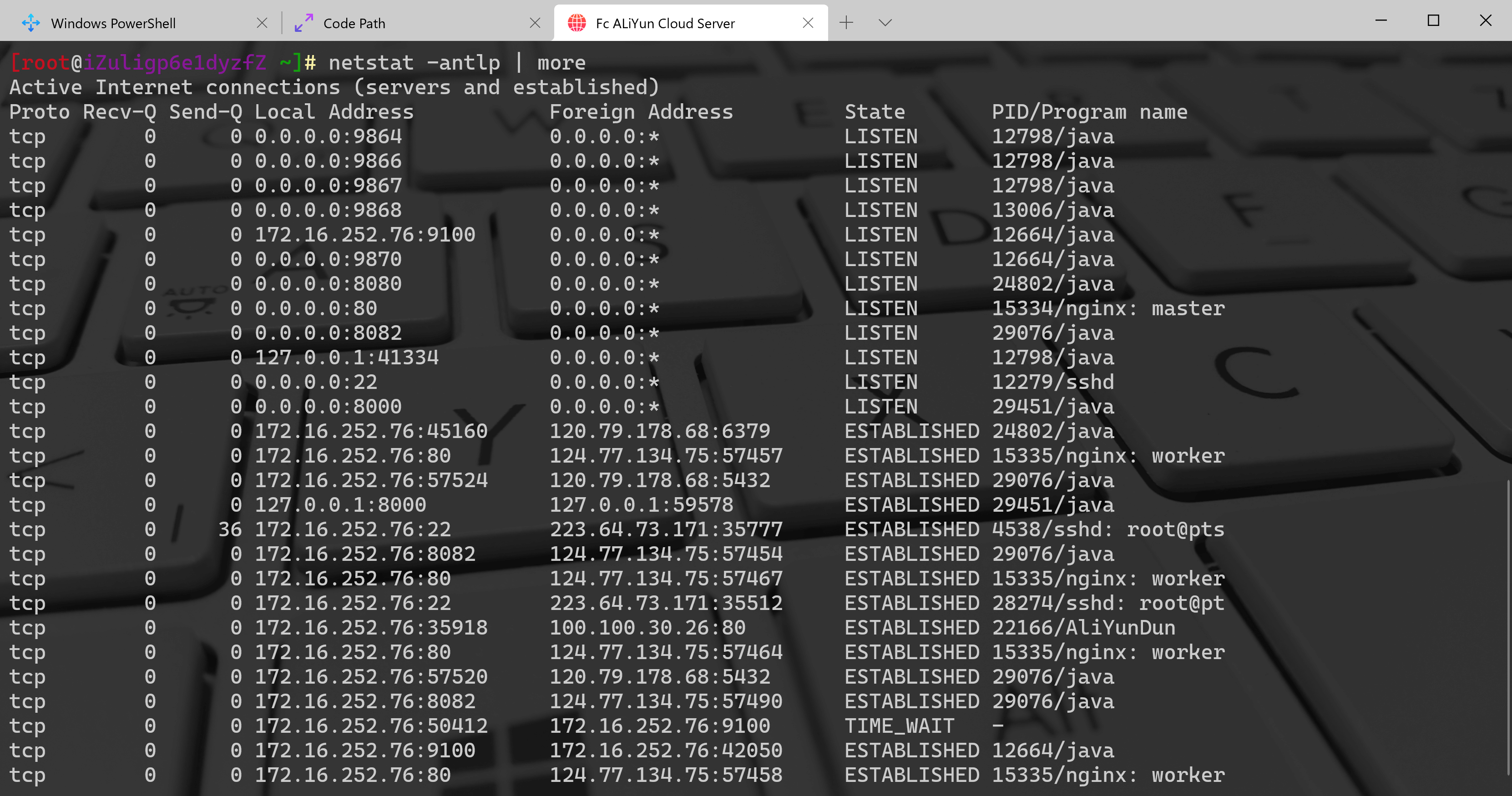Close the Windows PowerShell tab
The height and width of the screenshot is (796, 1512).
coord(263,23)
